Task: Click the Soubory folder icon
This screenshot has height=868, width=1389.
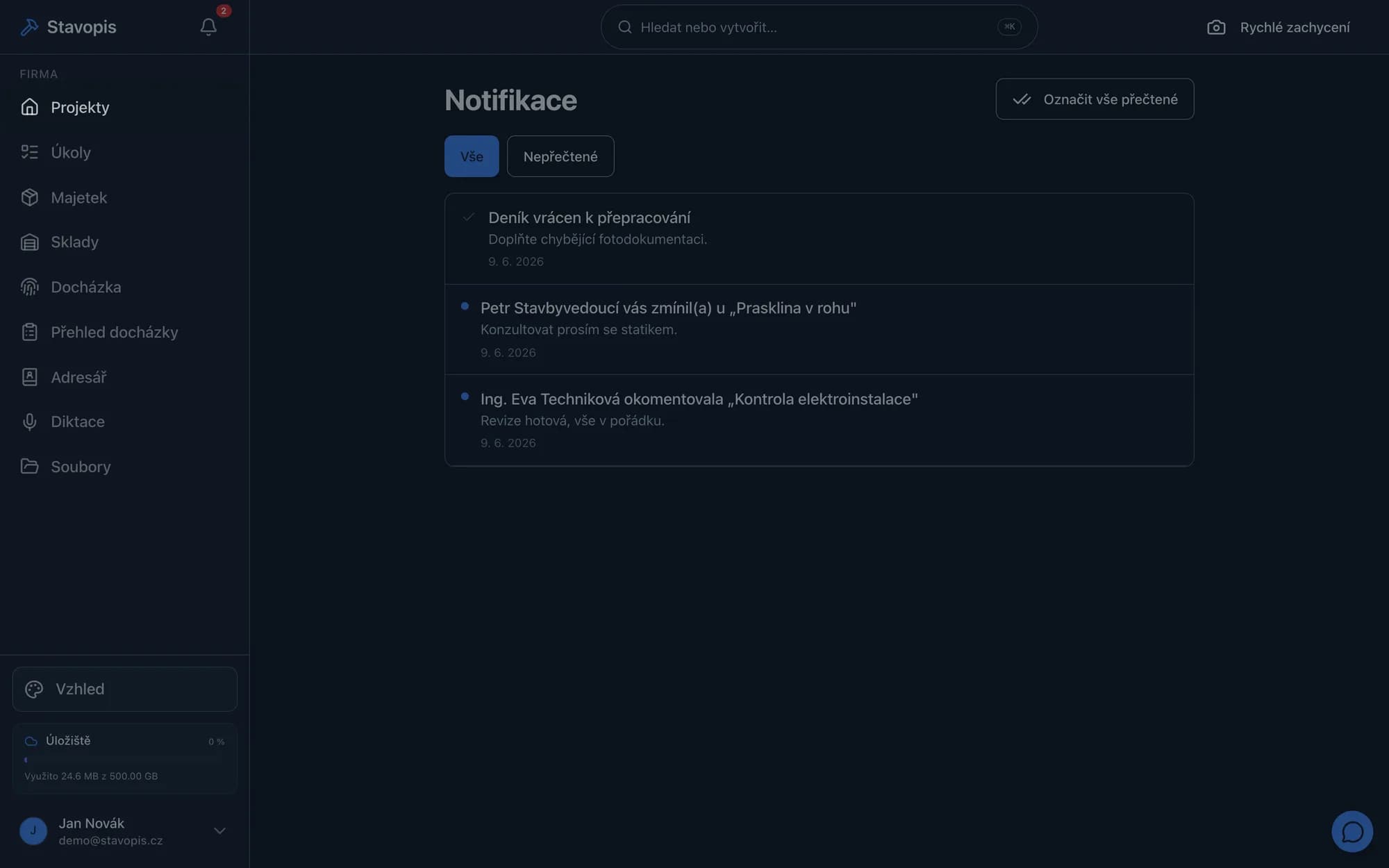Action: (29, 467)
